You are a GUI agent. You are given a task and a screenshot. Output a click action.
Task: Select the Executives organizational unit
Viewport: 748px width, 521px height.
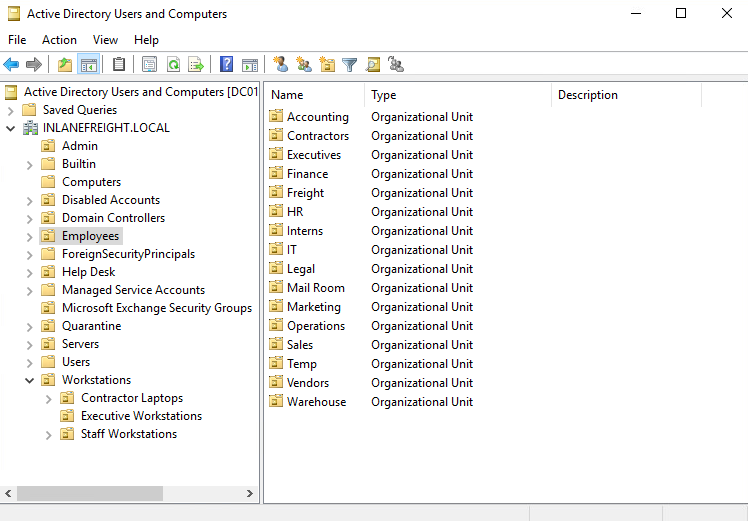click(x=313, y=155)
